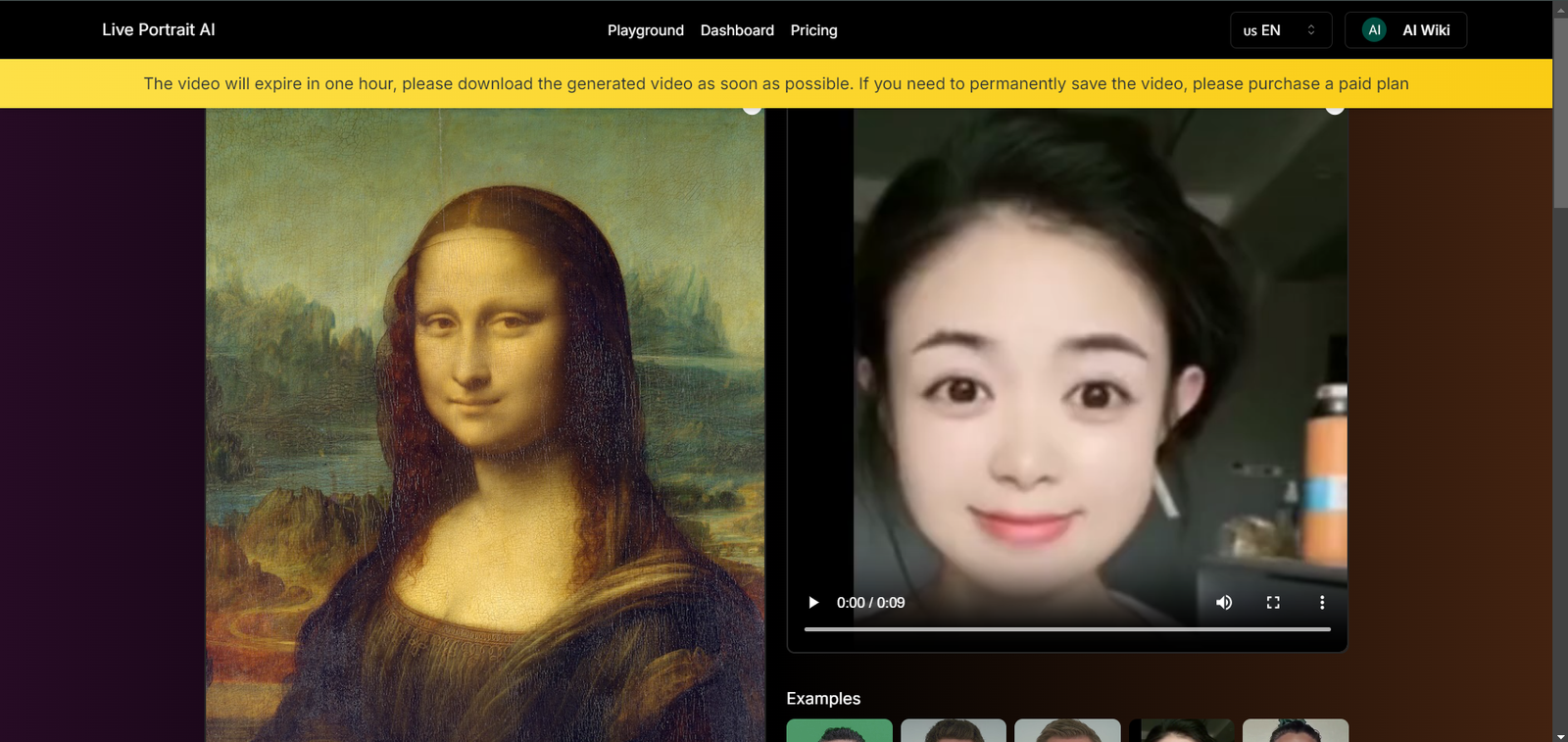
Task: Open the video's three-dot options menu
Action: 1322,603
